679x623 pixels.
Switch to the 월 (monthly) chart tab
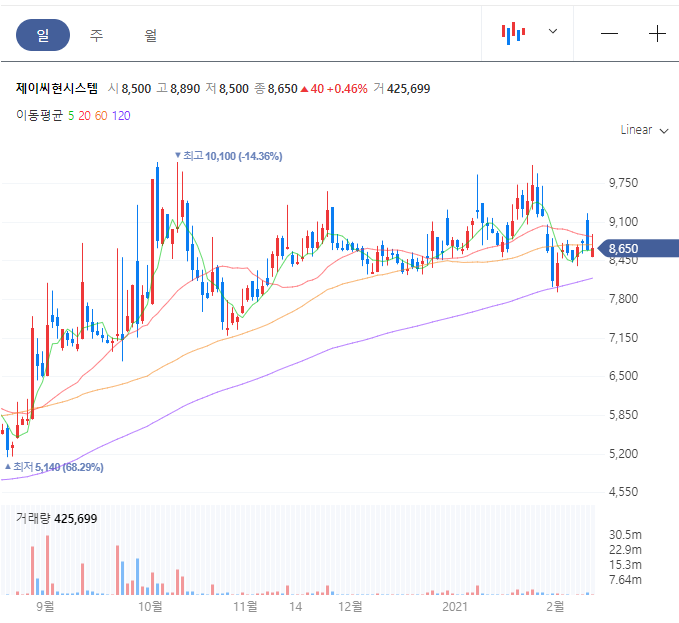pyautogui.click(x=150, y=35)
